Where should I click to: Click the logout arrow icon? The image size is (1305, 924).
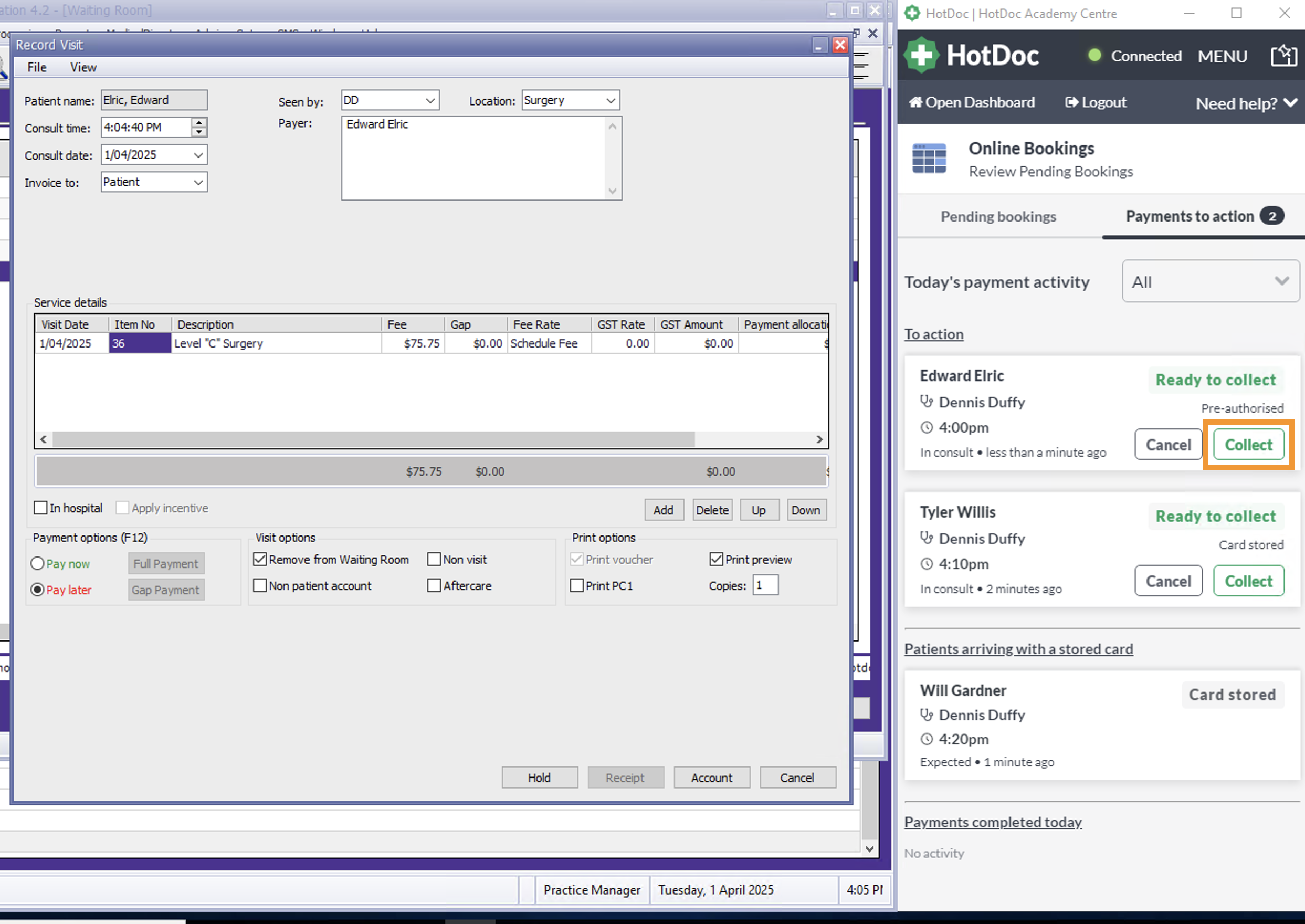tap(1072, 102)
